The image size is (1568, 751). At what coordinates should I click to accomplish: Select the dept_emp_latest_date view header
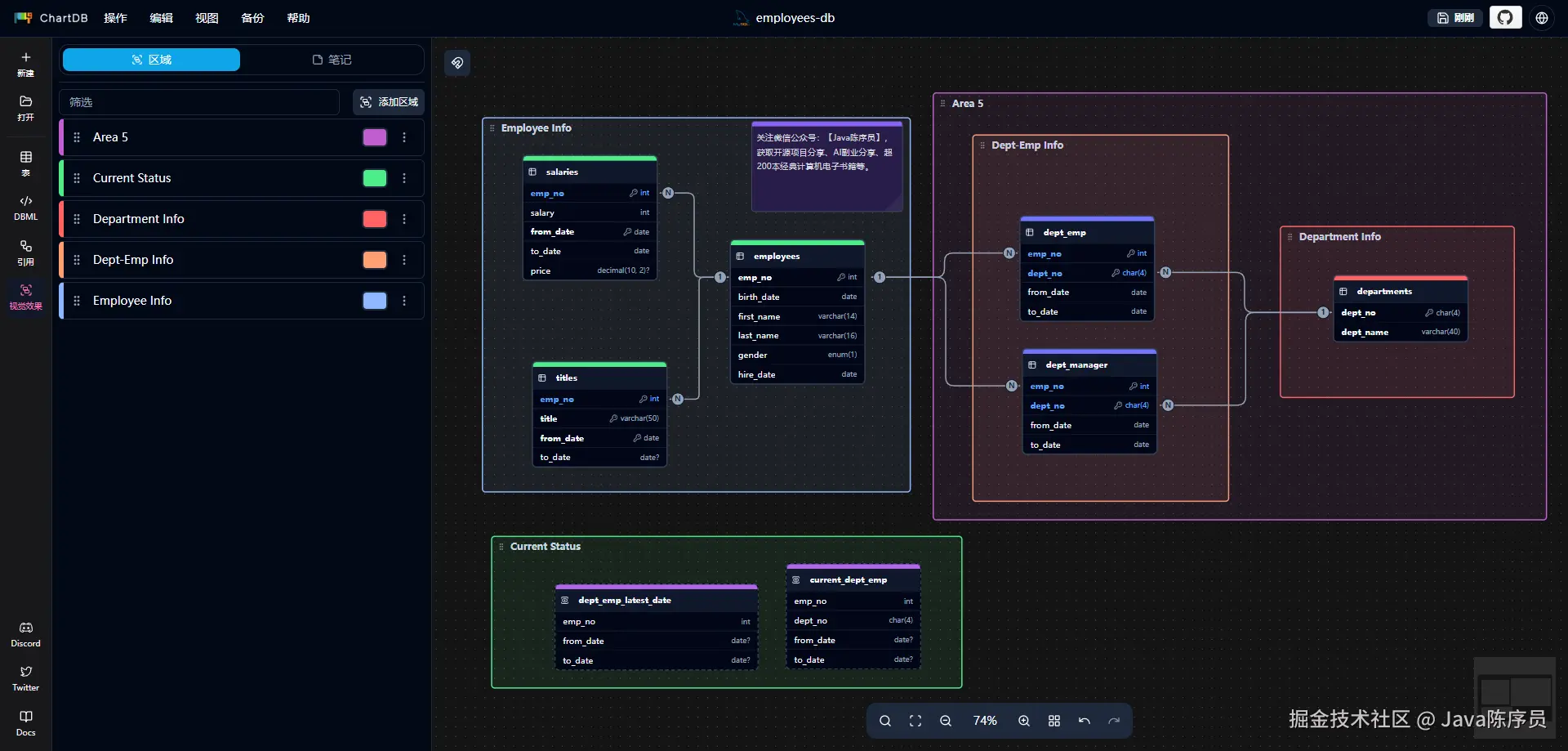point(657,600)
